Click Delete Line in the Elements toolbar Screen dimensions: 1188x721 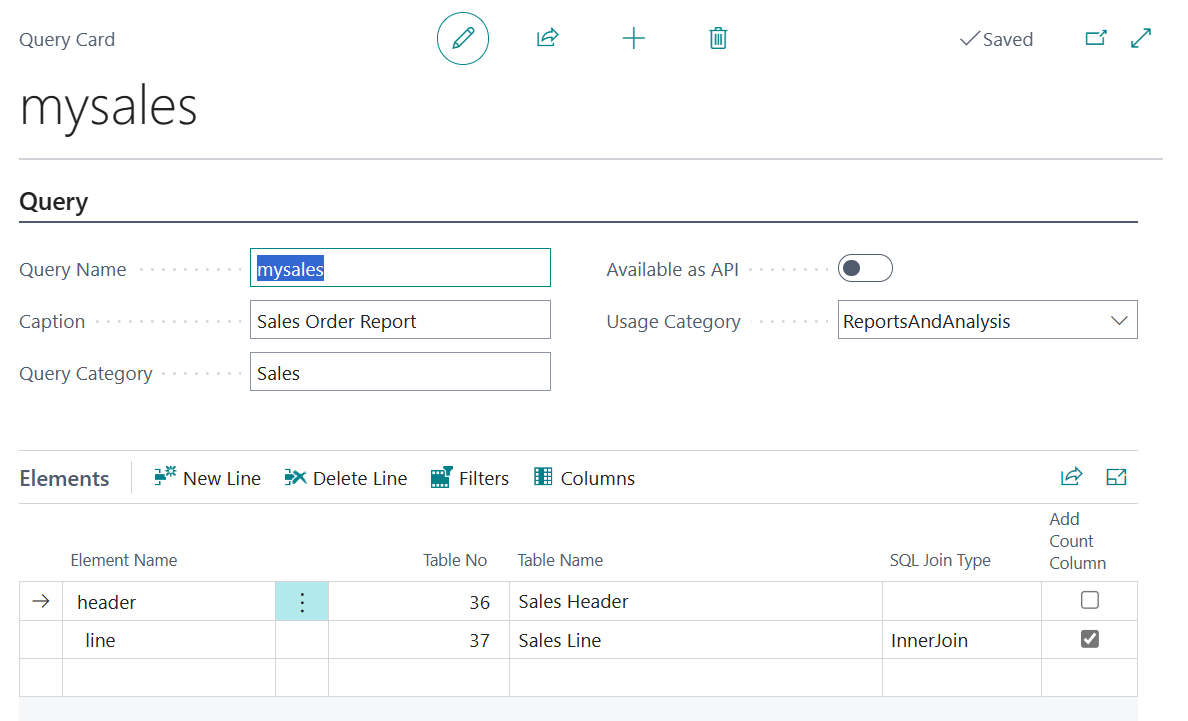tap(345, 477)
